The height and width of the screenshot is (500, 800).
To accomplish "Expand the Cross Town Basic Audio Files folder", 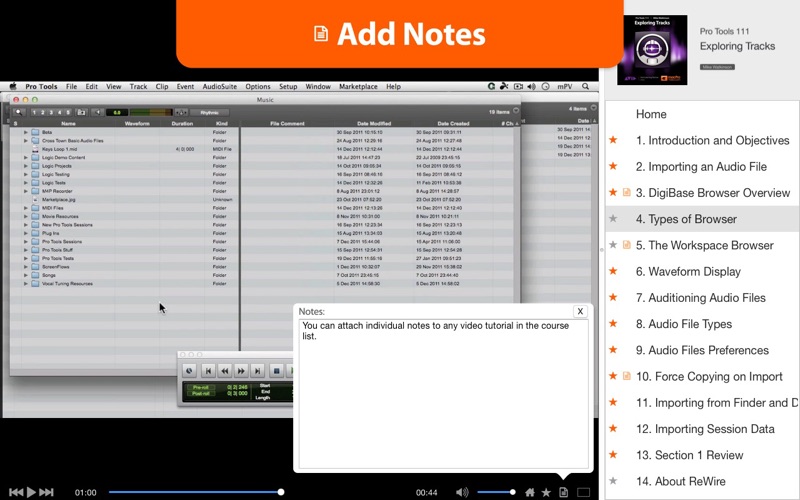I will 26,140.
